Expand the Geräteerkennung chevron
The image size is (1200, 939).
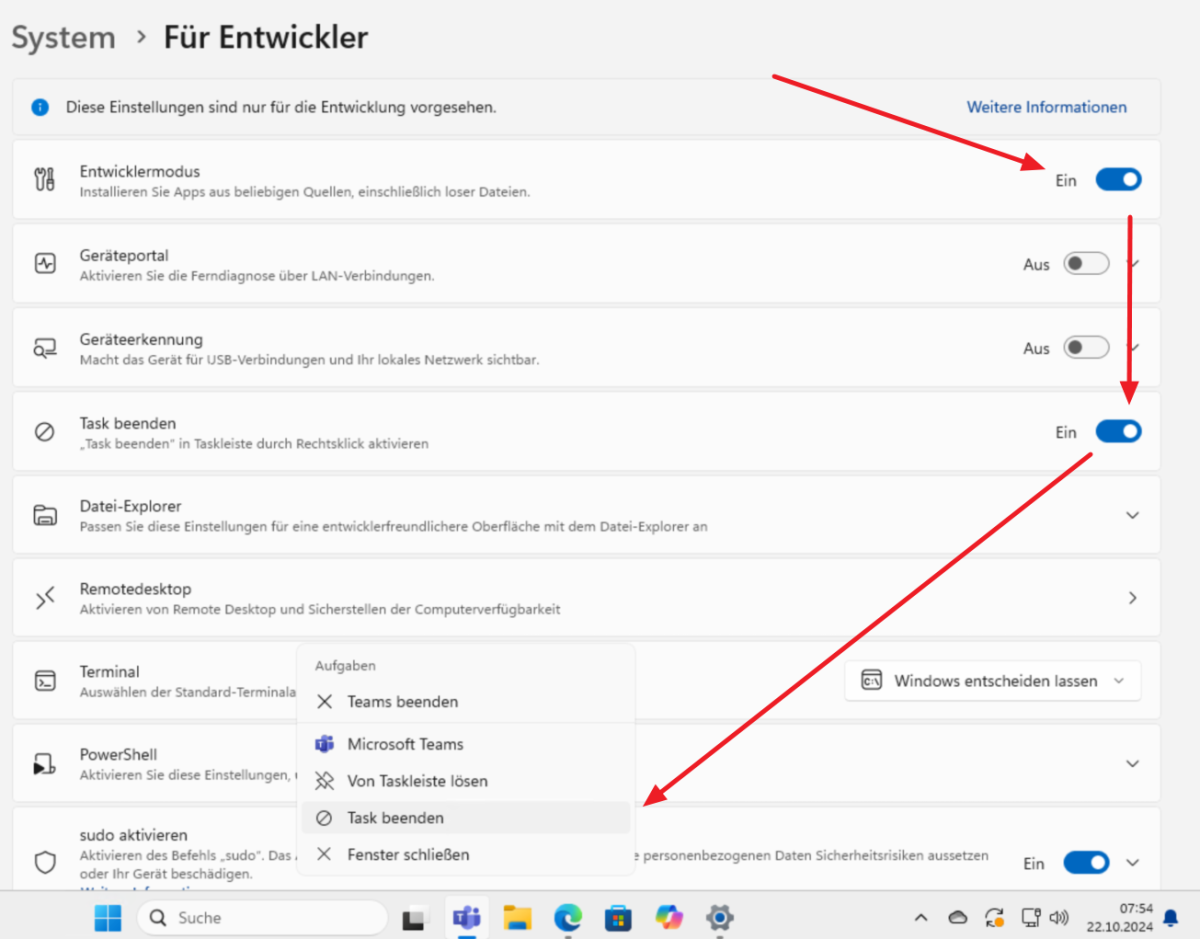[x=1132, y=348]
